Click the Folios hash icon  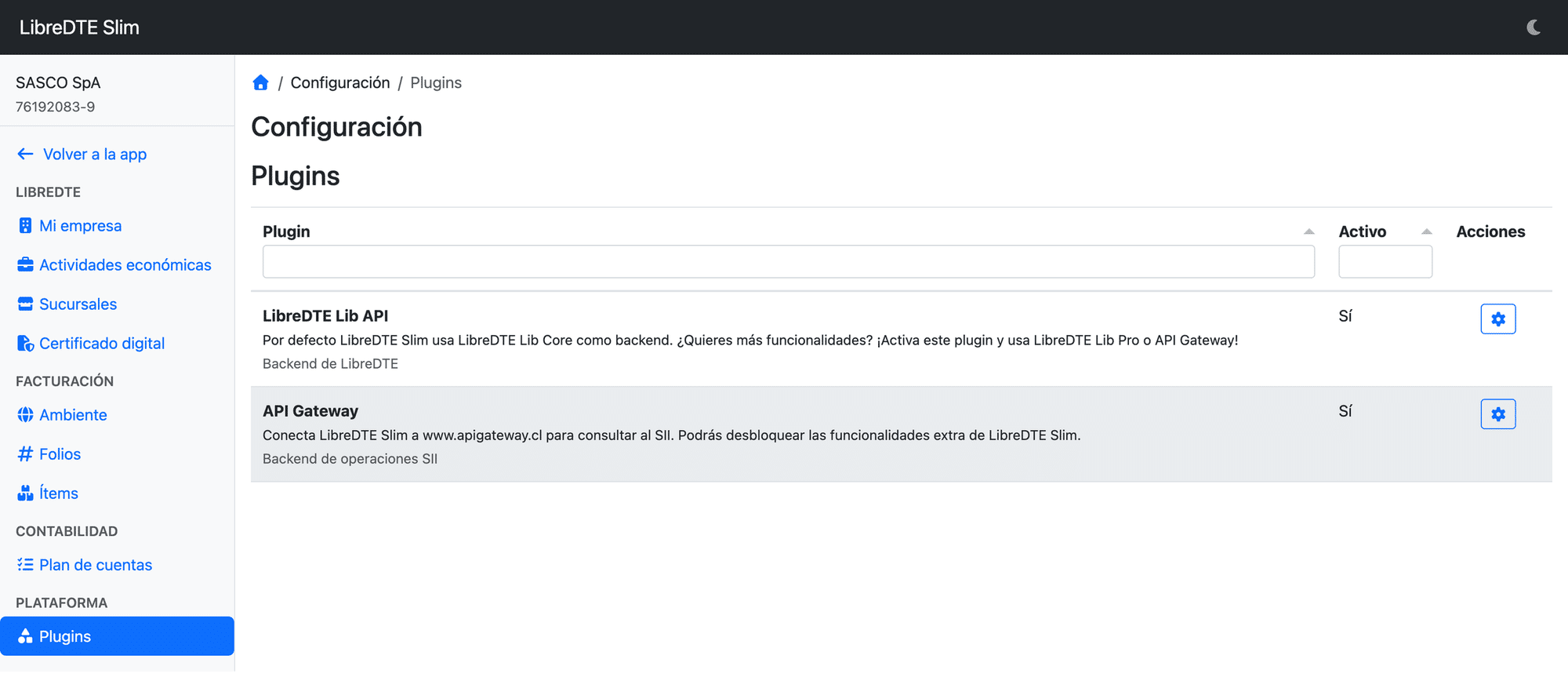click(x=25, y=454)
